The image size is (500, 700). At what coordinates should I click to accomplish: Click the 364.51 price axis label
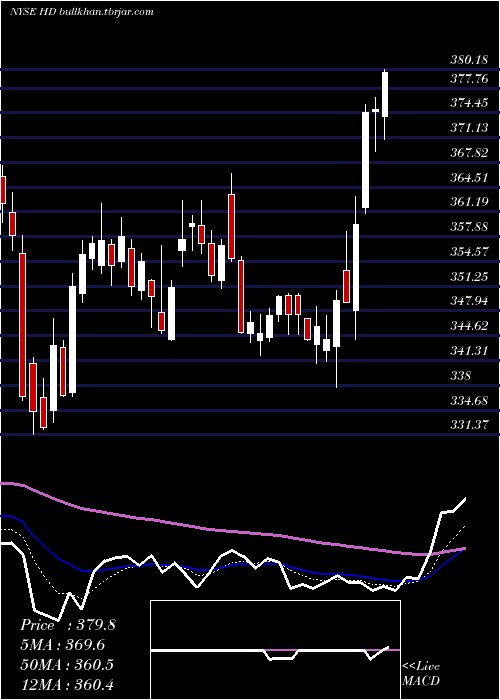tap(469, 178)
